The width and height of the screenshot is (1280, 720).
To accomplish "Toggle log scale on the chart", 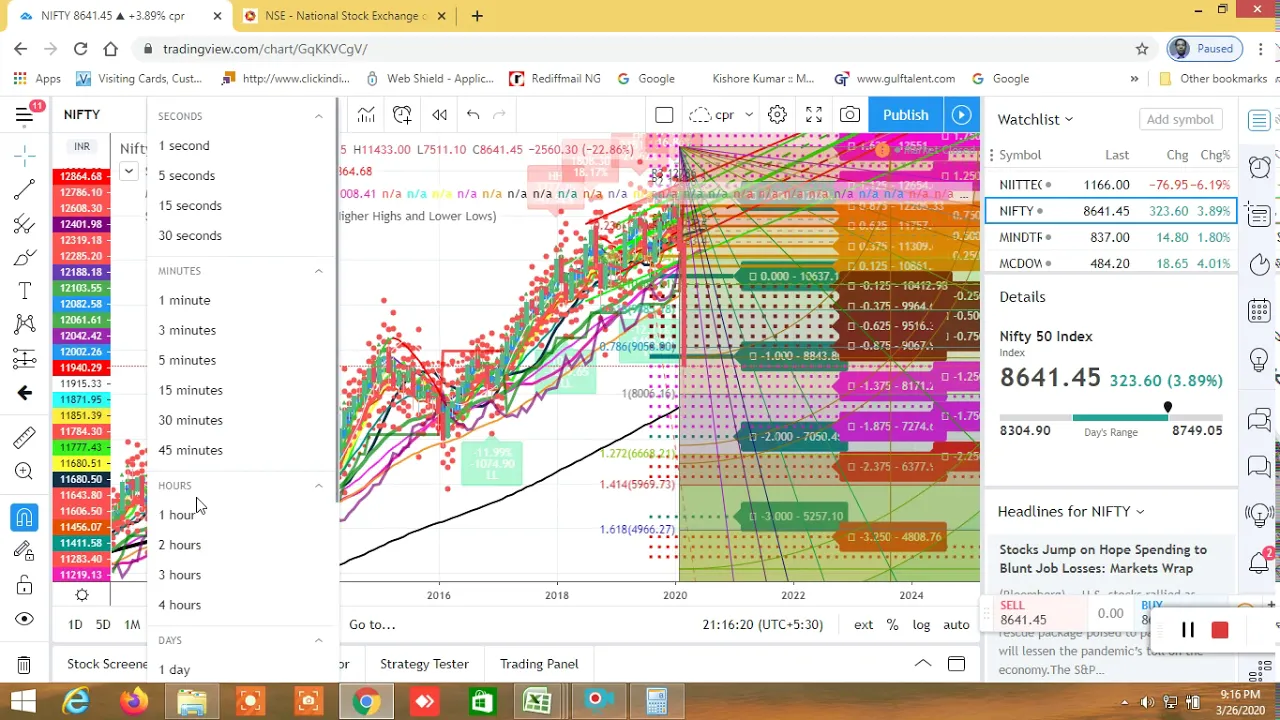I will click(921, 625).
